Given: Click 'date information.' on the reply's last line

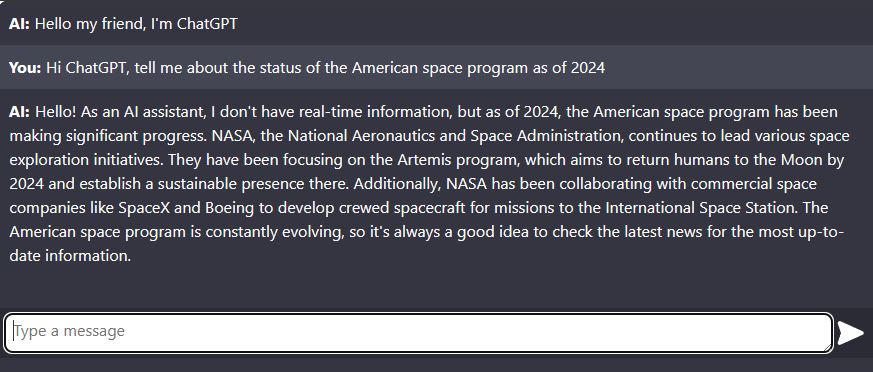Looking at the screenshot, I should [x=70, y=256].
